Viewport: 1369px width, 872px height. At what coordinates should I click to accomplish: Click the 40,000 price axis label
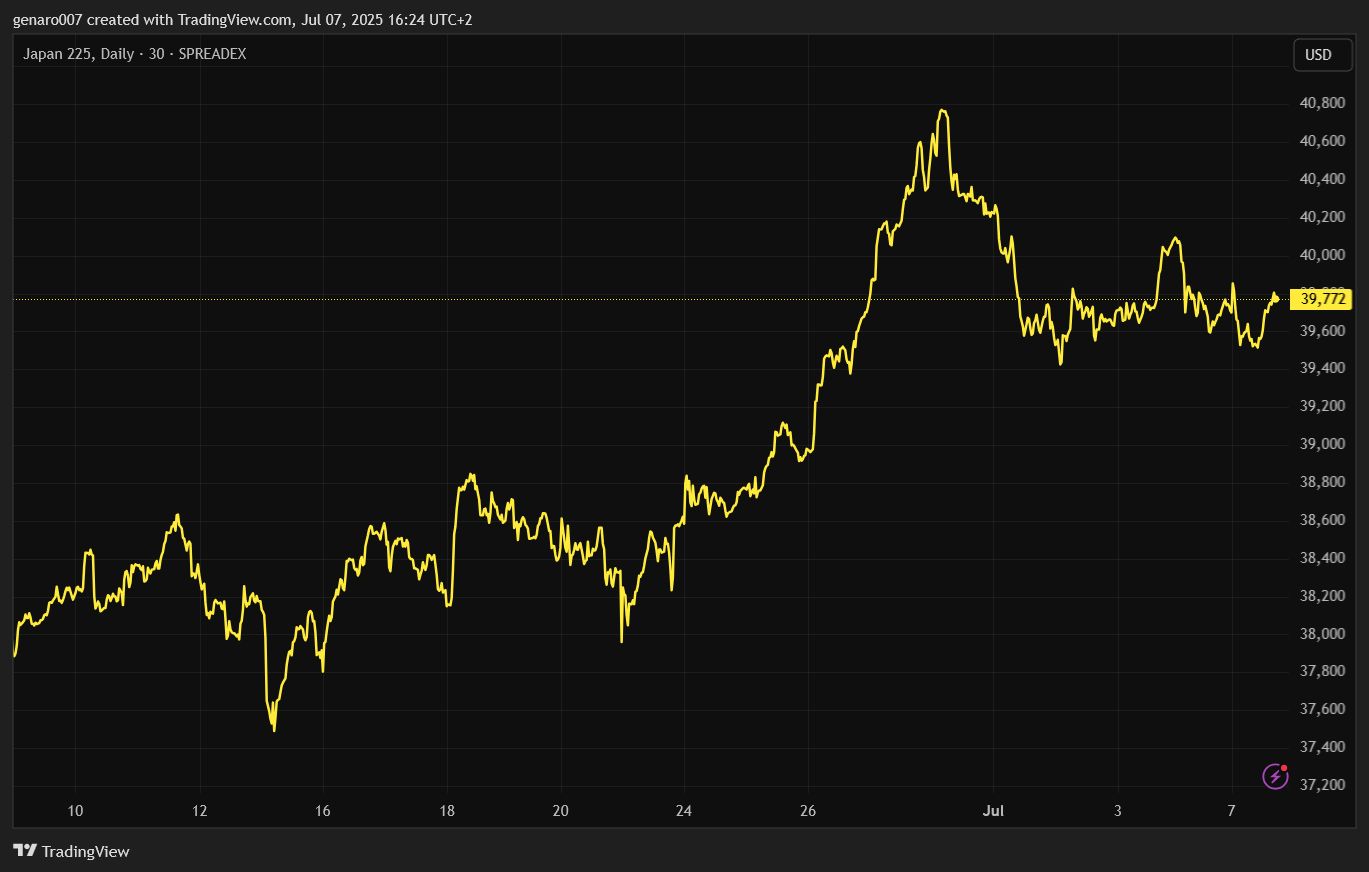point(1321,255)
